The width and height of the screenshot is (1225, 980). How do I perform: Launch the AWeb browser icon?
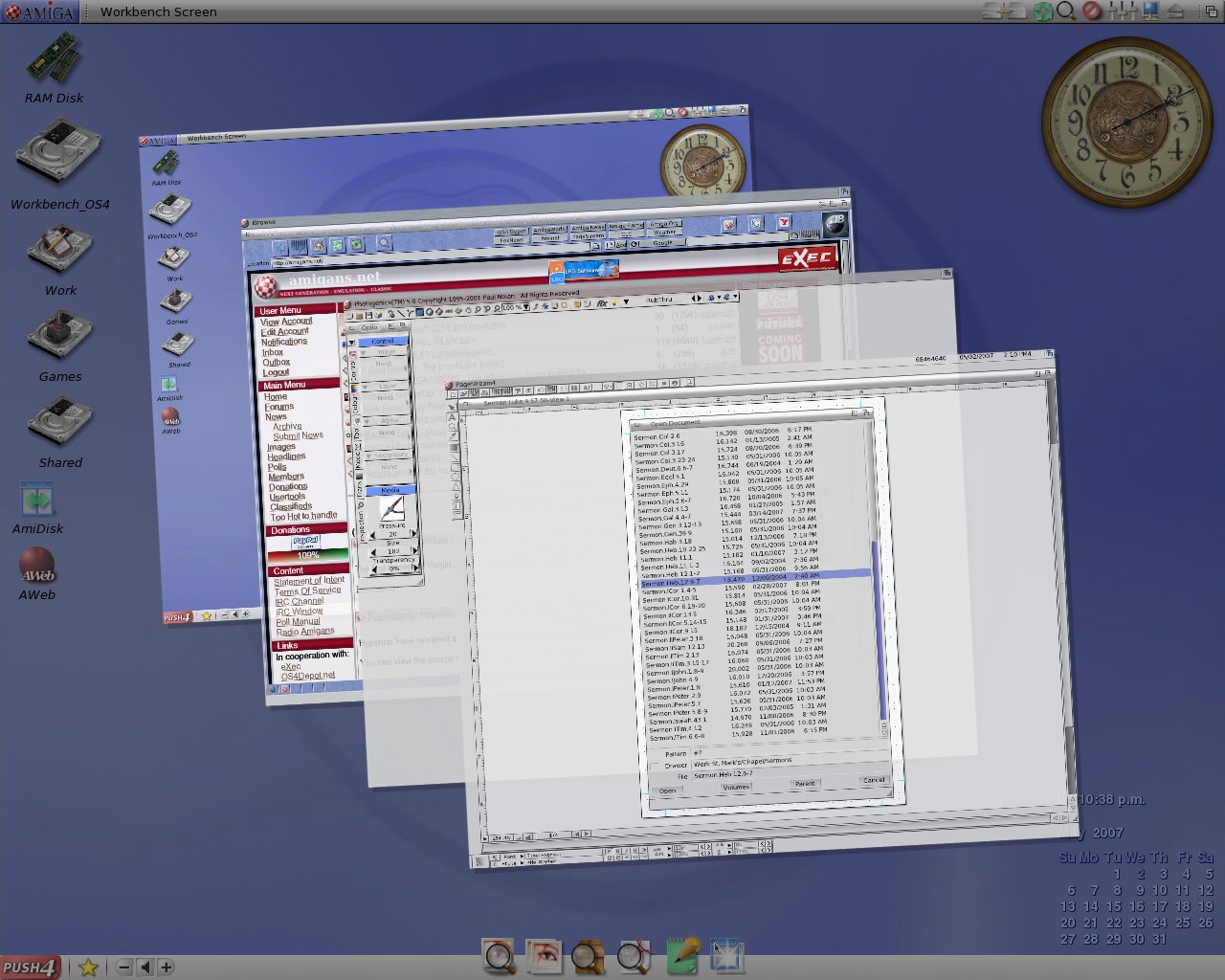(x=37, y=565)
